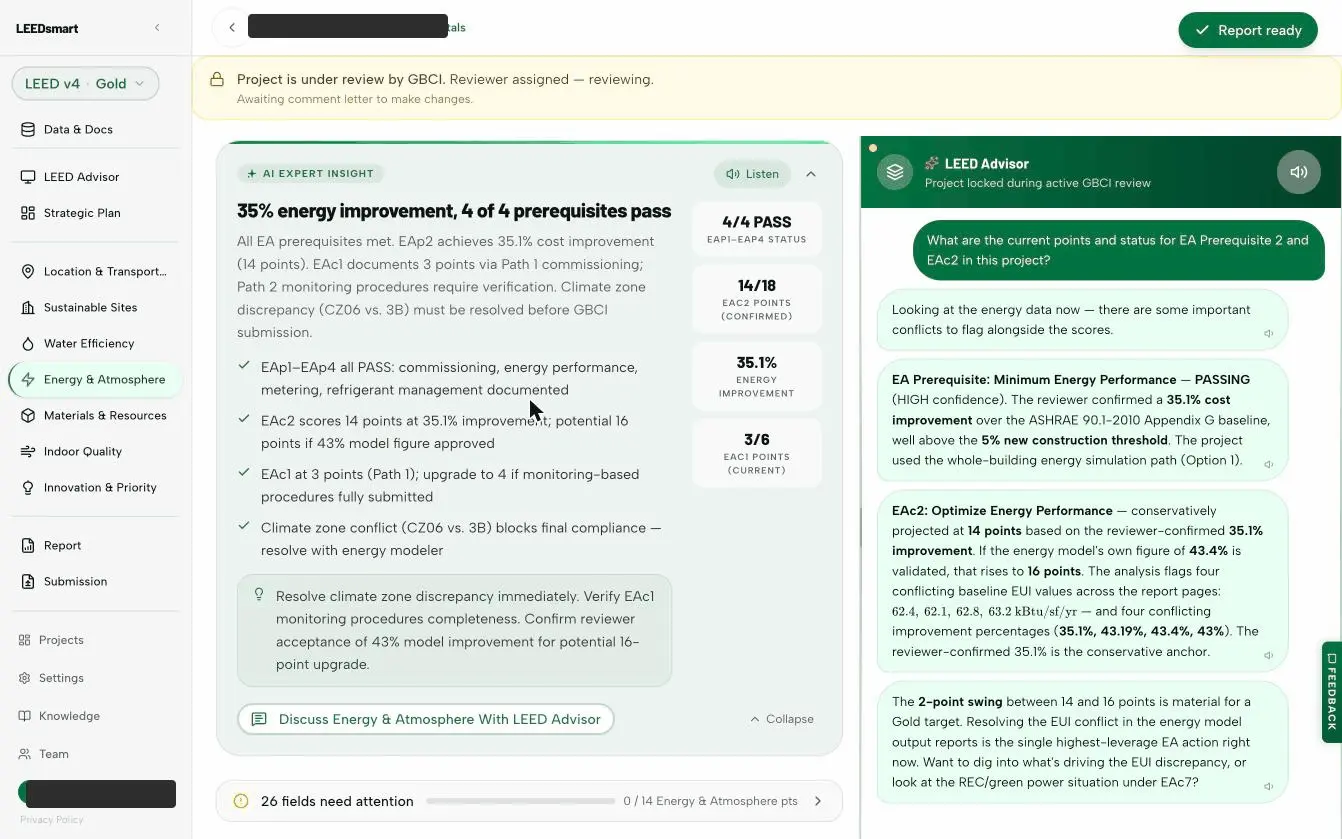Open the Knowledge section
The image size is (1342, 839).
pos(69,716)
